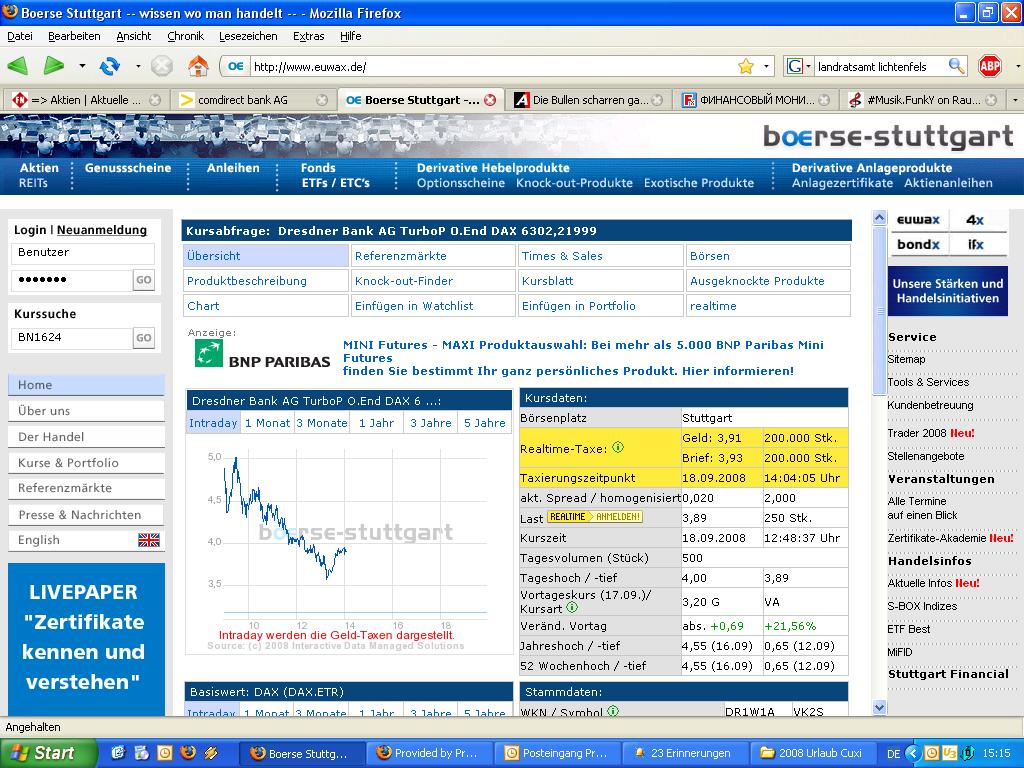Click the Benutzer username field
The image size is (1024, 768).
[82, 253]
